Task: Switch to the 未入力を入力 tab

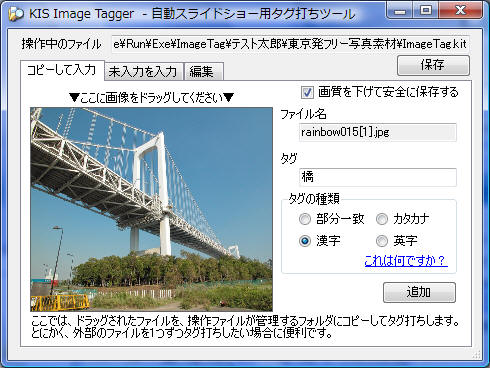Action: pyautogui.click(x=143, y=72)
